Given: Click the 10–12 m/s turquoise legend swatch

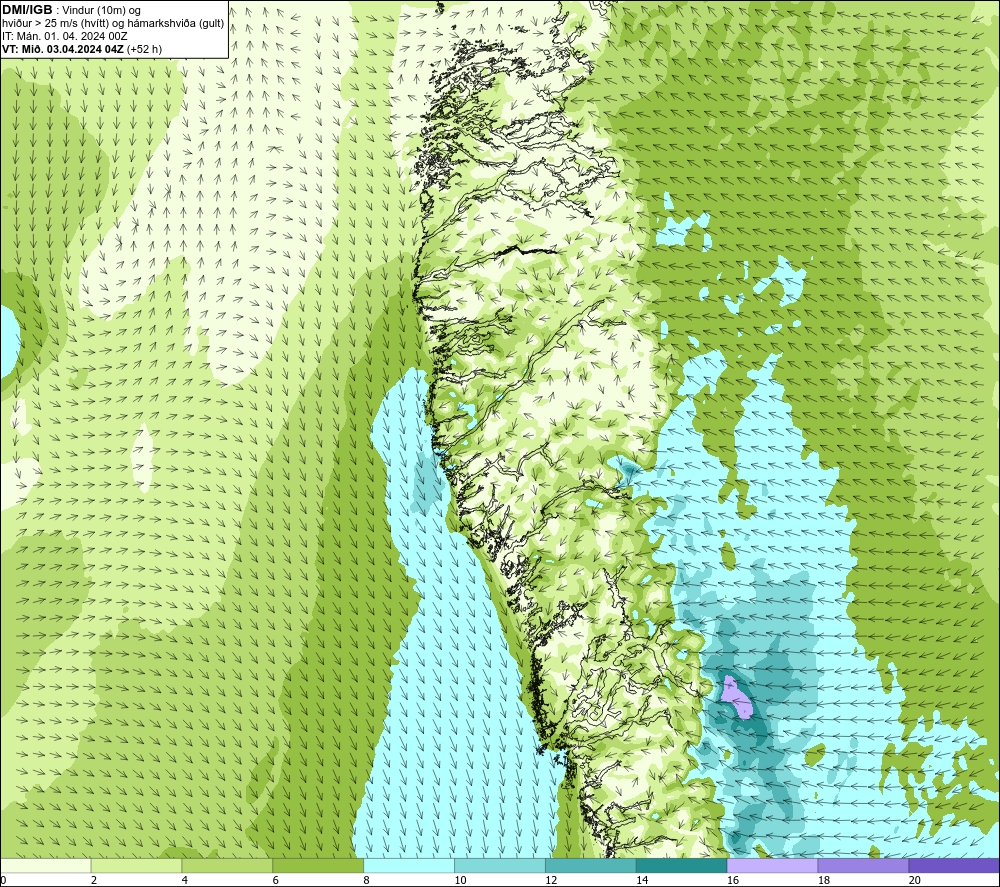Looking at the screenshot, I should coord(499,865).
